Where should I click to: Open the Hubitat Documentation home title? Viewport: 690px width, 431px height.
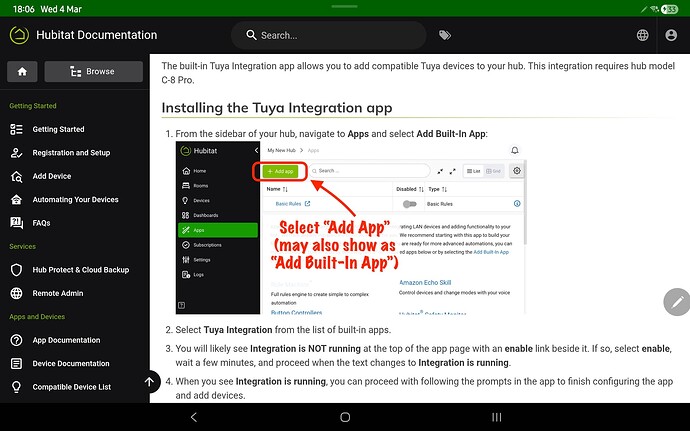tap(96, 35)
